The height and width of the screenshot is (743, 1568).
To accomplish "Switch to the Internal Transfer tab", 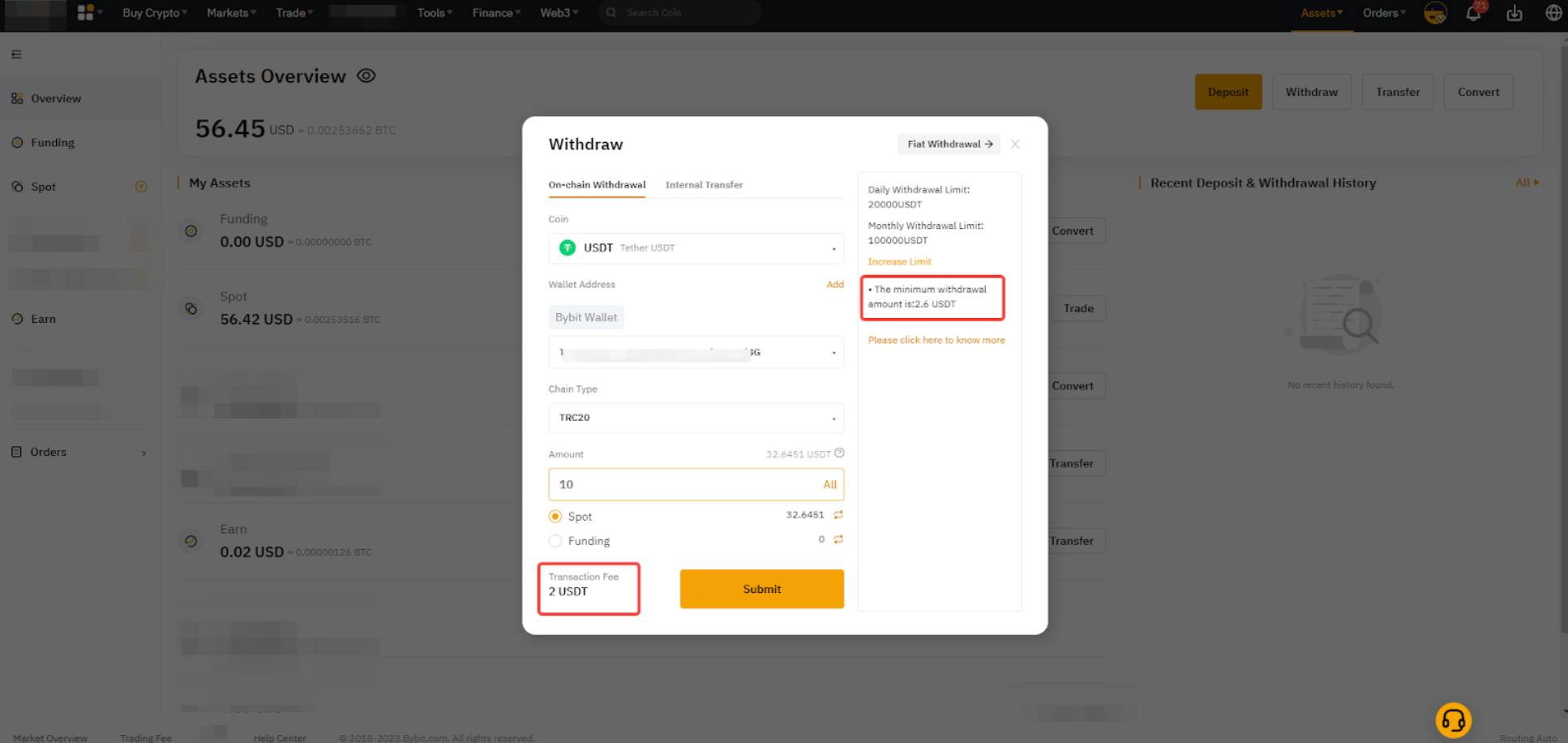I will pos(704,185).
